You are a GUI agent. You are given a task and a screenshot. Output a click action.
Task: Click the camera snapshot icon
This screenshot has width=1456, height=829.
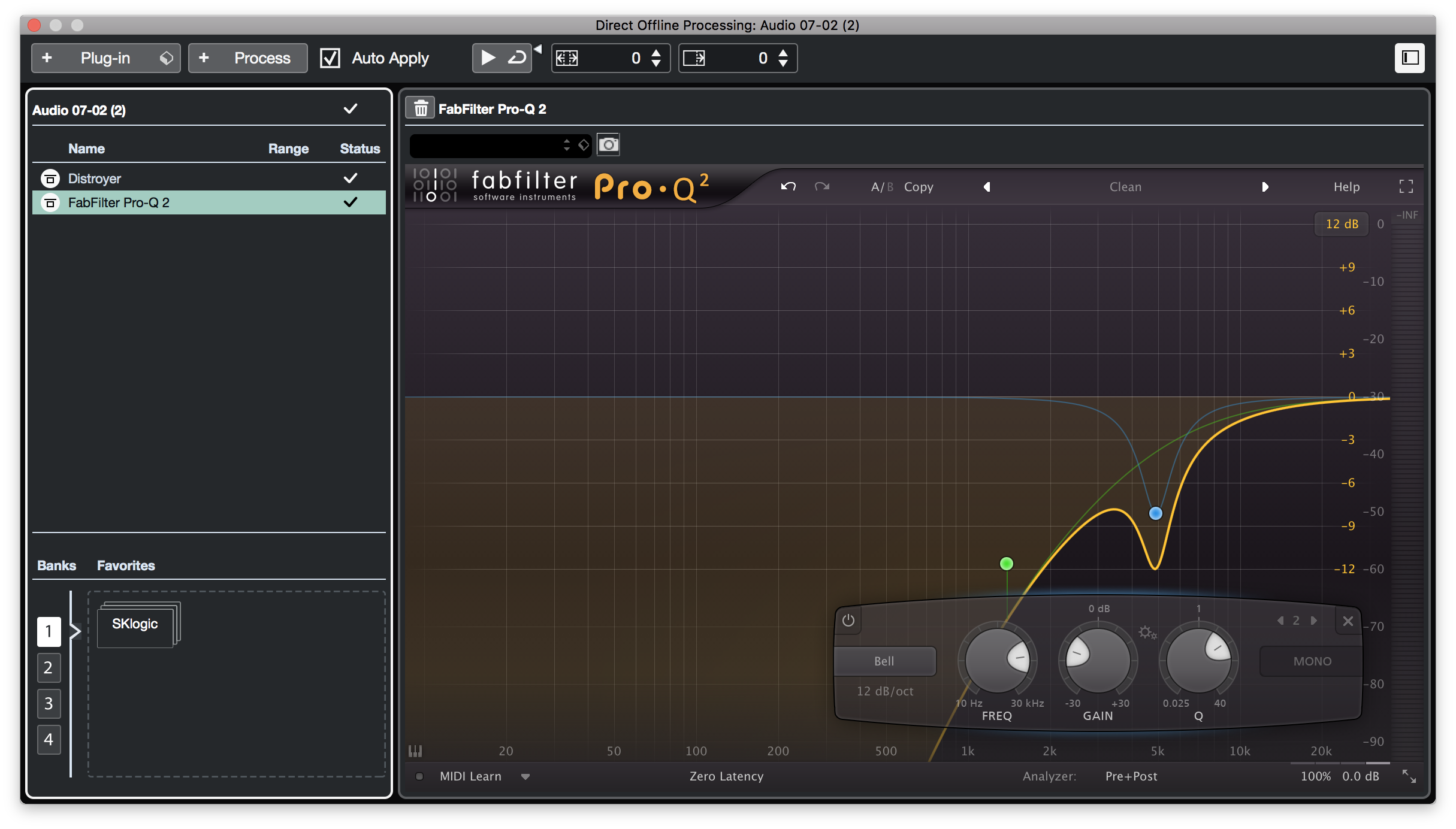click(x=608, y=145)
